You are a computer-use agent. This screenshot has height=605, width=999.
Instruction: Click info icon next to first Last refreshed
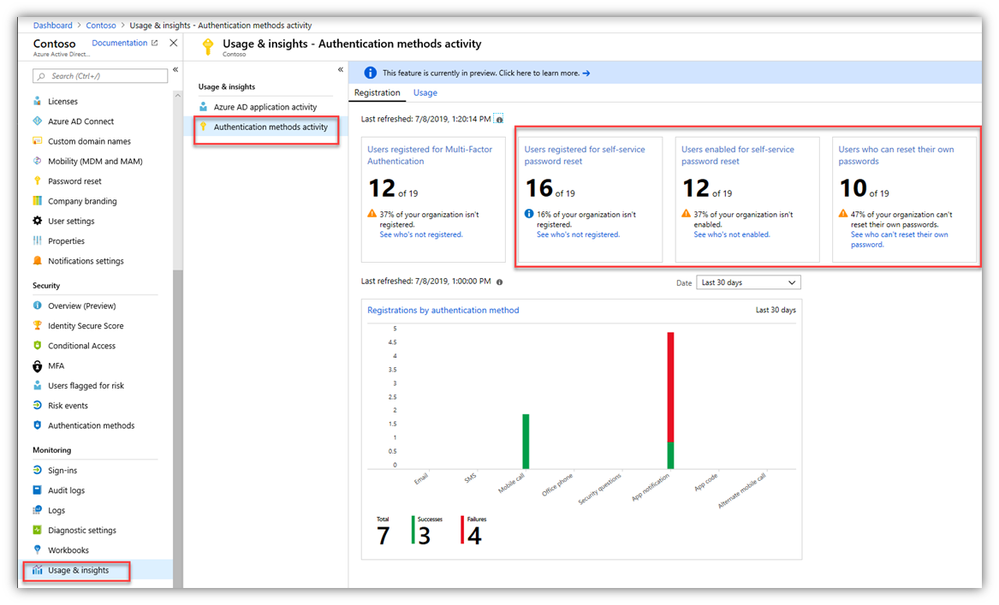click(x=500, y=119)
